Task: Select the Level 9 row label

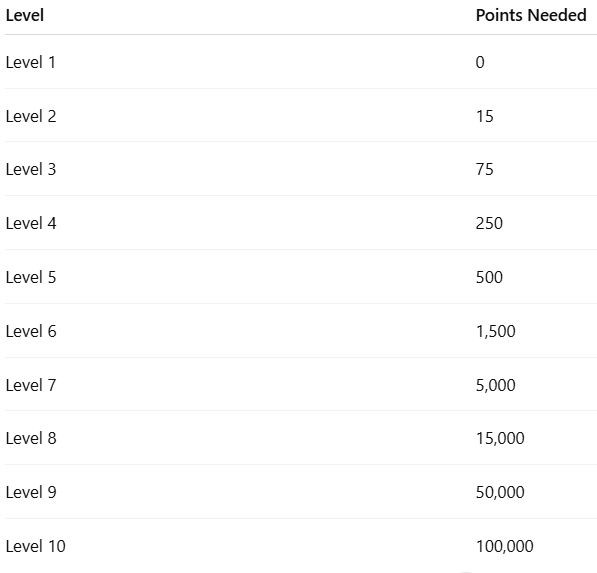Action: click(x=31, y=493)
